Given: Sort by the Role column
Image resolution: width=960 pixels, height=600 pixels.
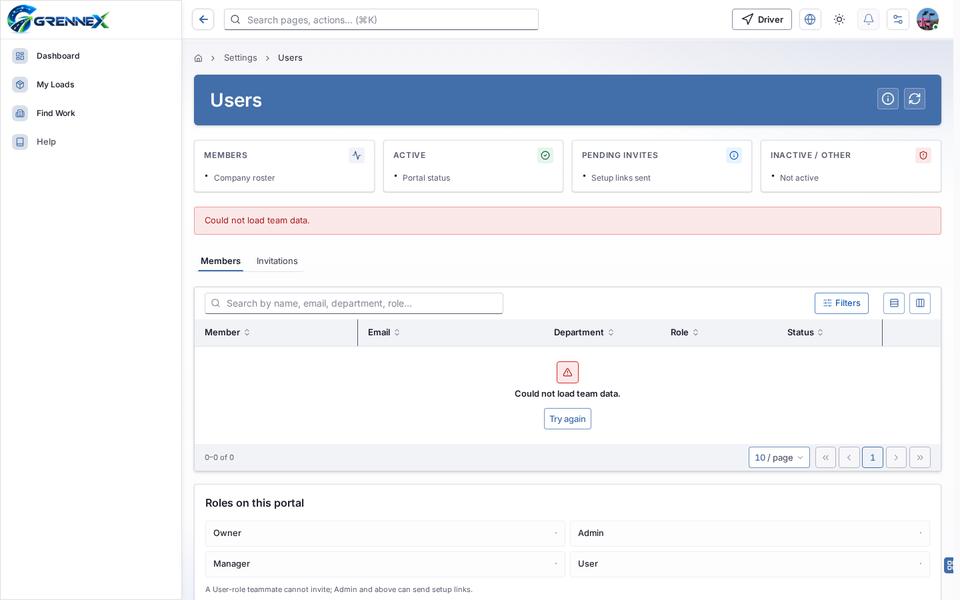Looking at the screenshot, I should [x=684, y=332].
